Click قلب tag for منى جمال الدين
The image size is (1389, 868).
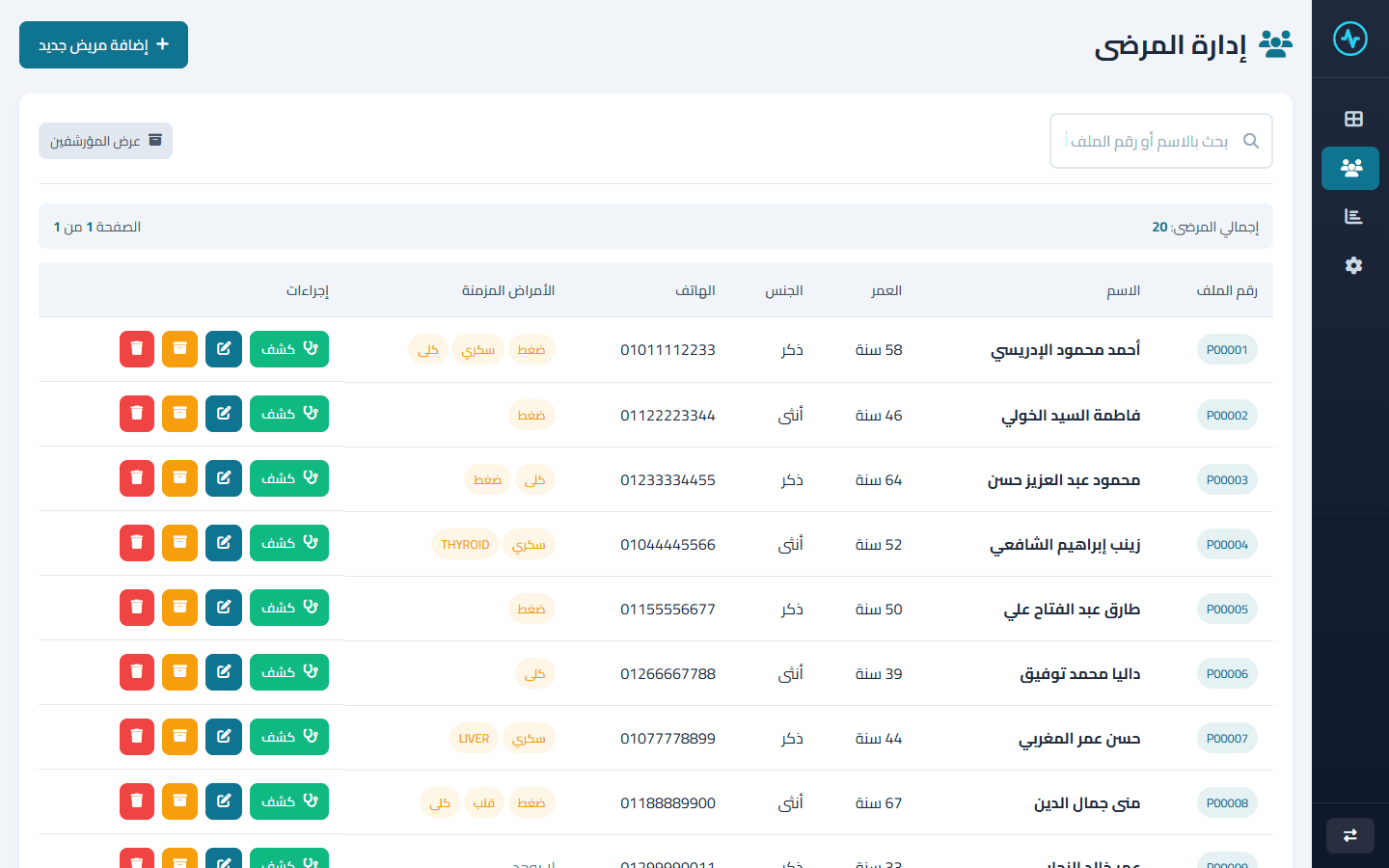tap(484, 803)
